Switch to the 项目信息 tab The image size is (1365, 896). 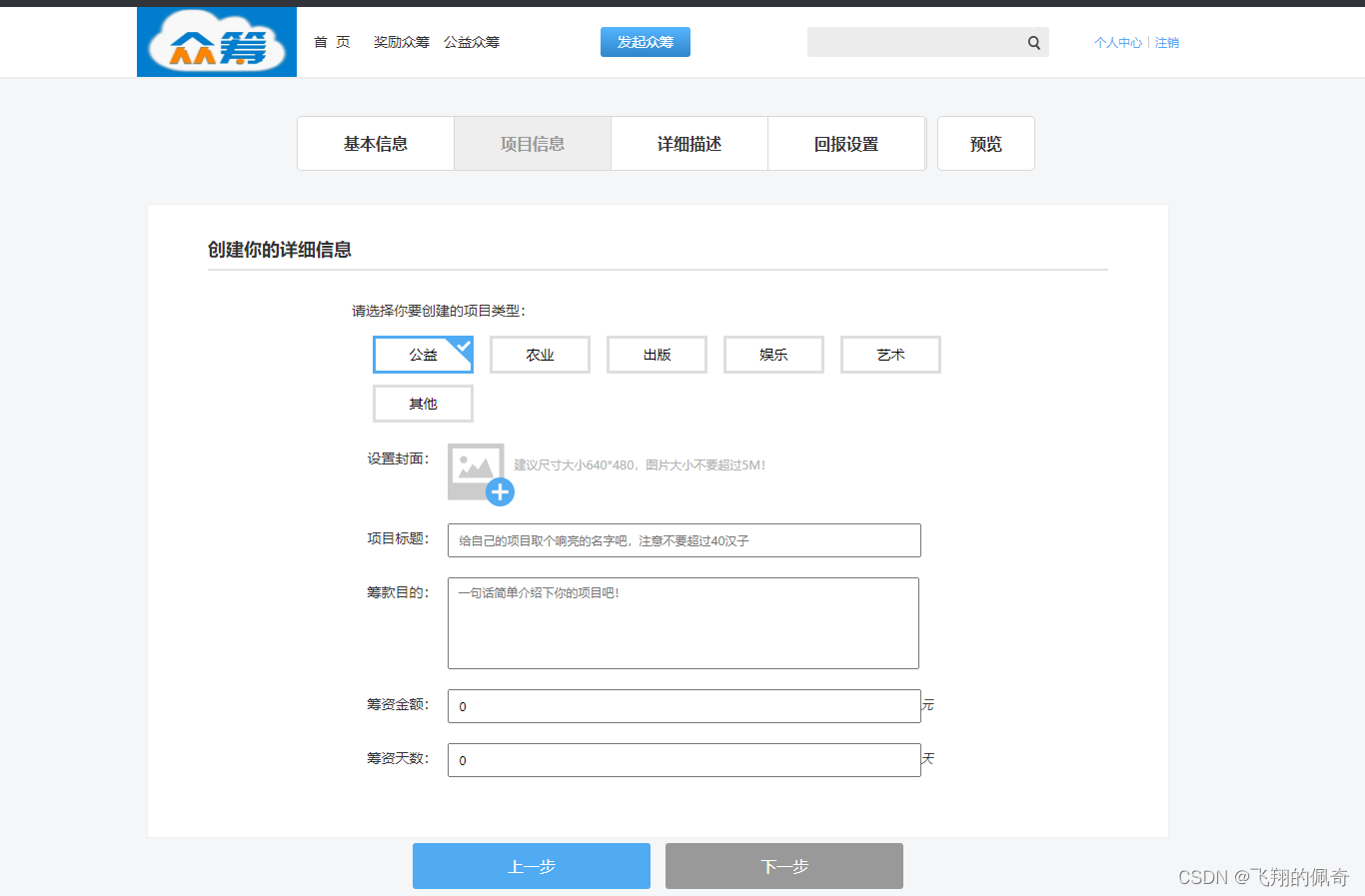tap(533, 144)
